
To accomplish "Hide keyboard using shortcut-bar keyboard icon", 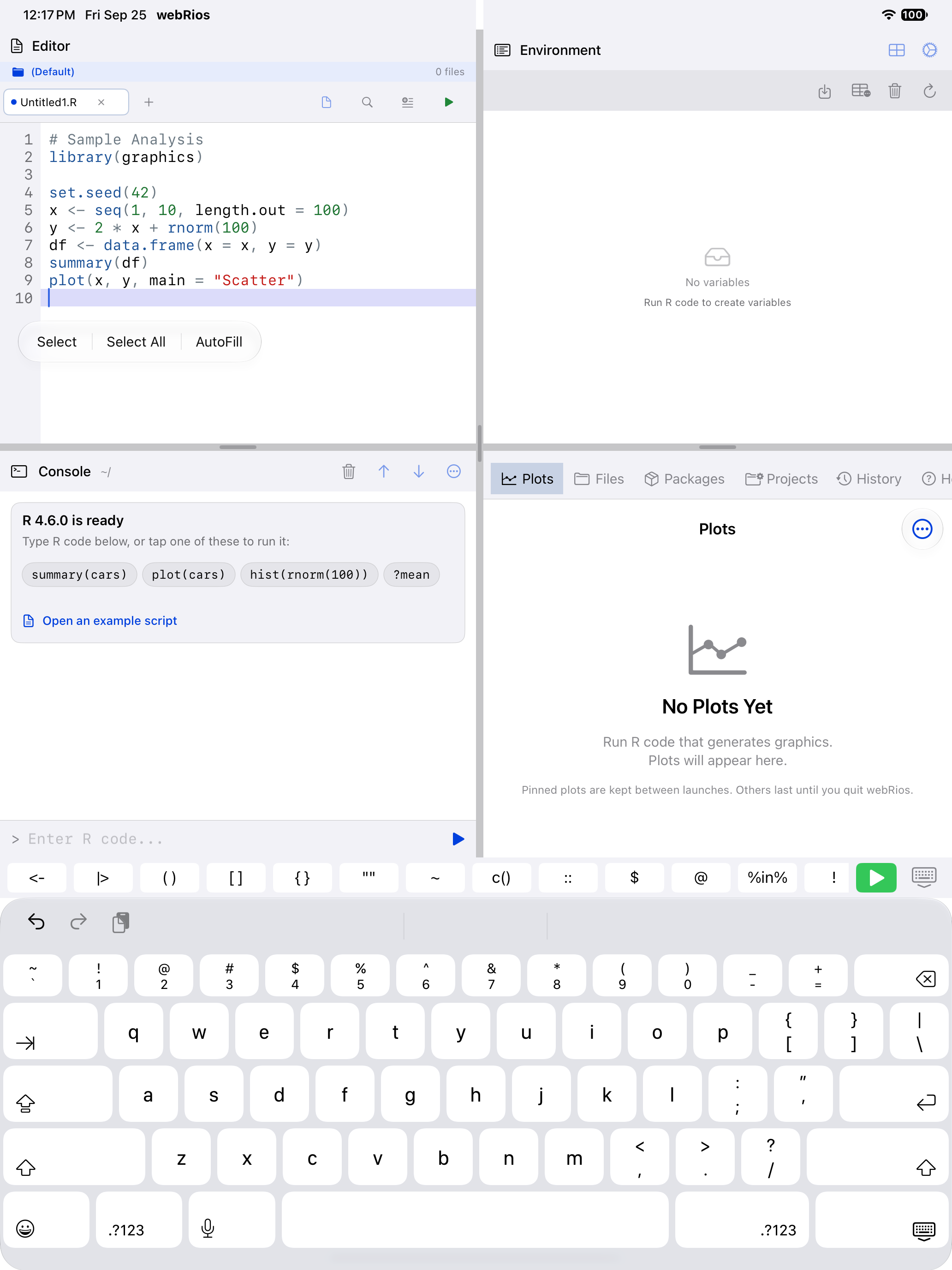I will 924,877.
